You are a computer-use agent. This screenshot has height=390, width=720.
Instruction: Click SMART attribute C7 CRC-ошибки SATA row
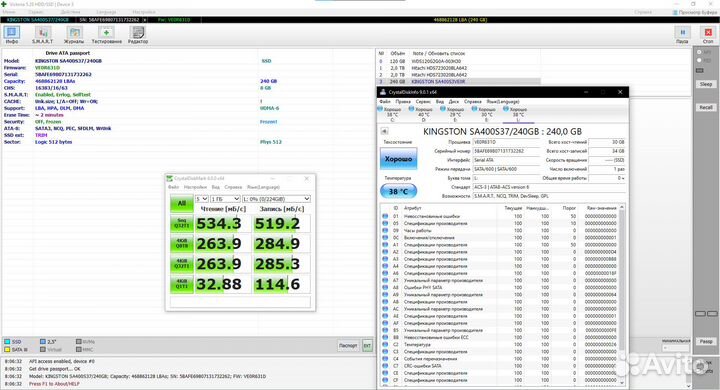click(500, 366)
